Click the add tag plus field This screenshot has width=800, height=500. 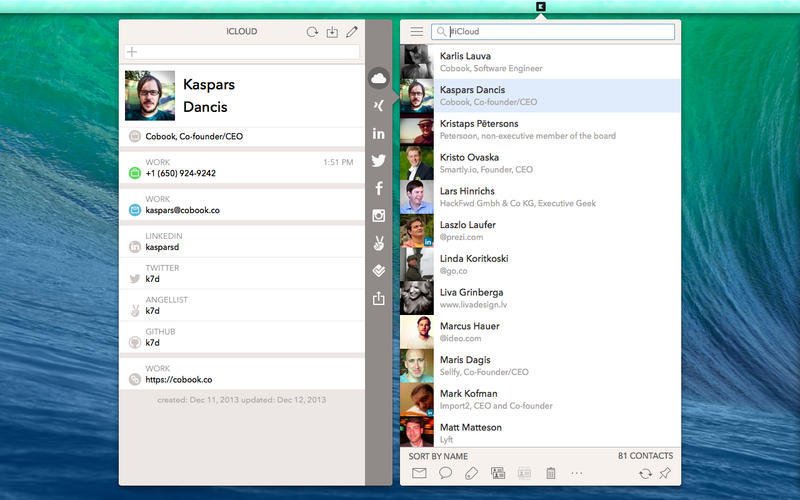[242, 52]
